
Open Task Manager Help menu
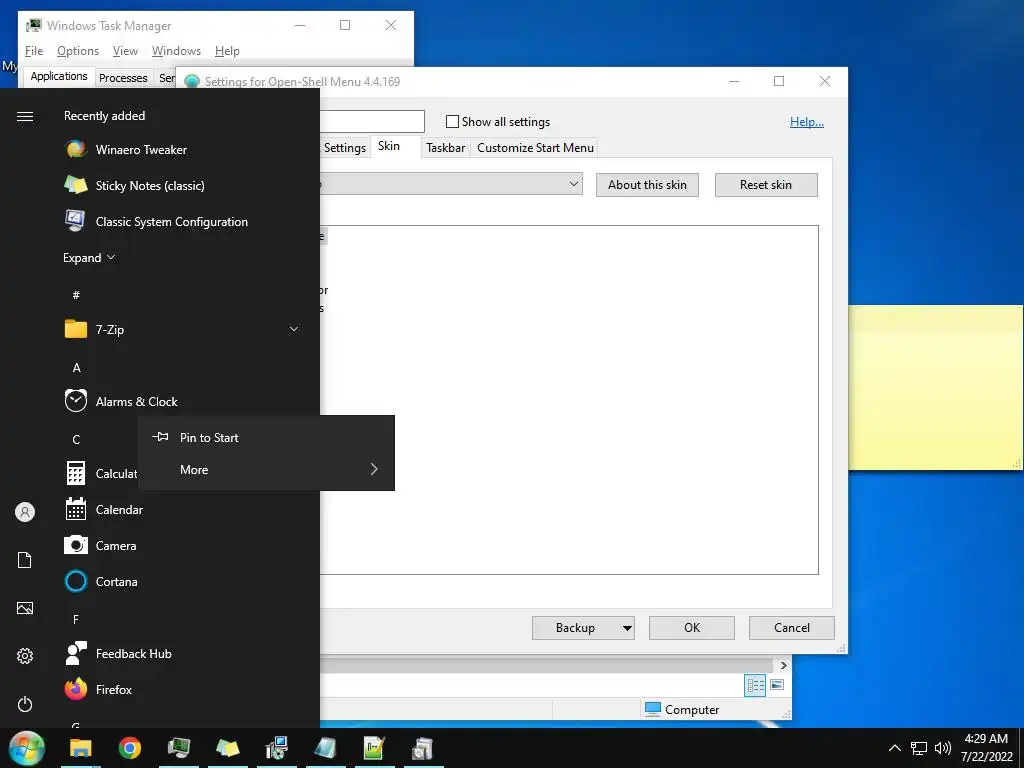click(x=227, y=51)
